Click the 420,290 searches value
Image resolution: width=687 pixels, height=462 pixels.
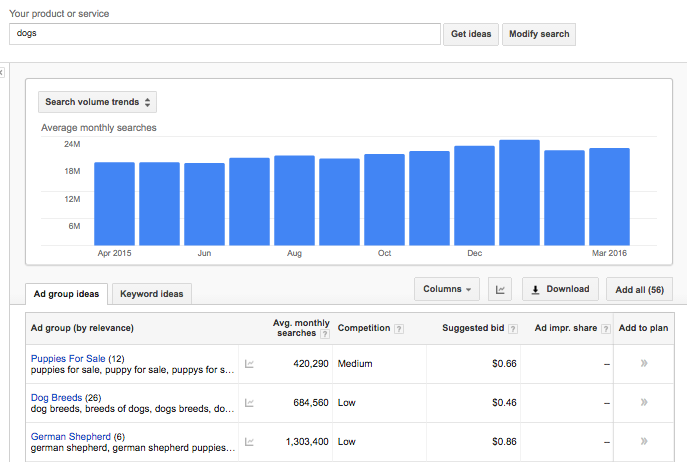(x=311, y=364)
